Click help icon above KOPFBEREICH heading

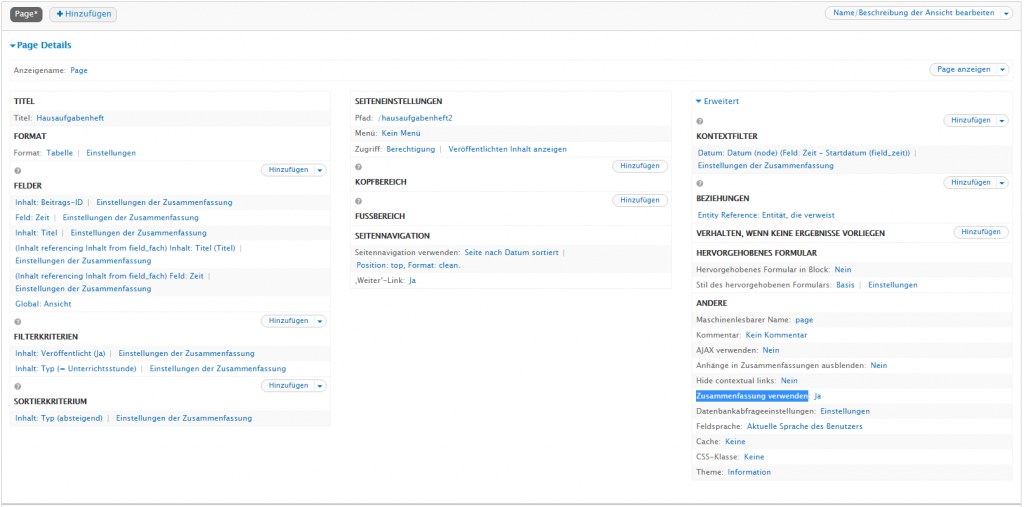(359, 167)
